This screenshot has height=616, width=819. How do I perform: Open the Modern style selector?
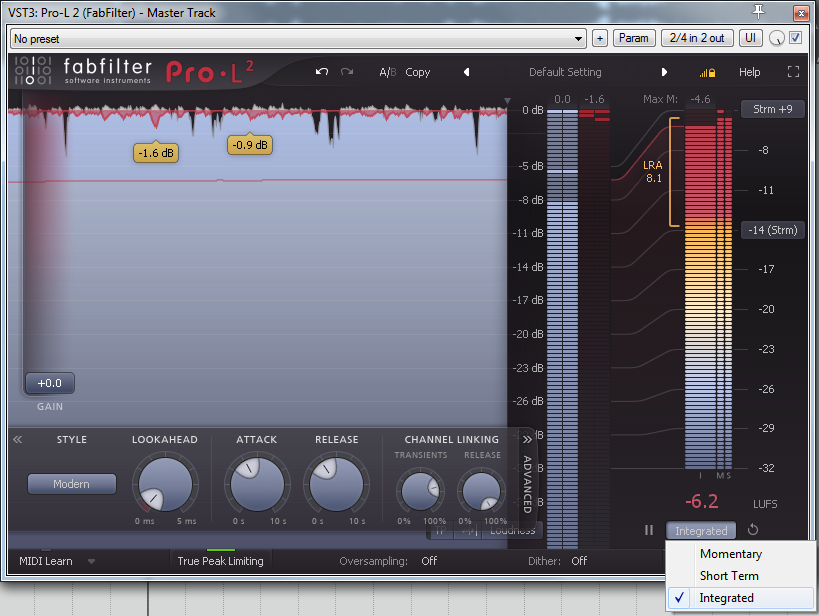(72, 484)
